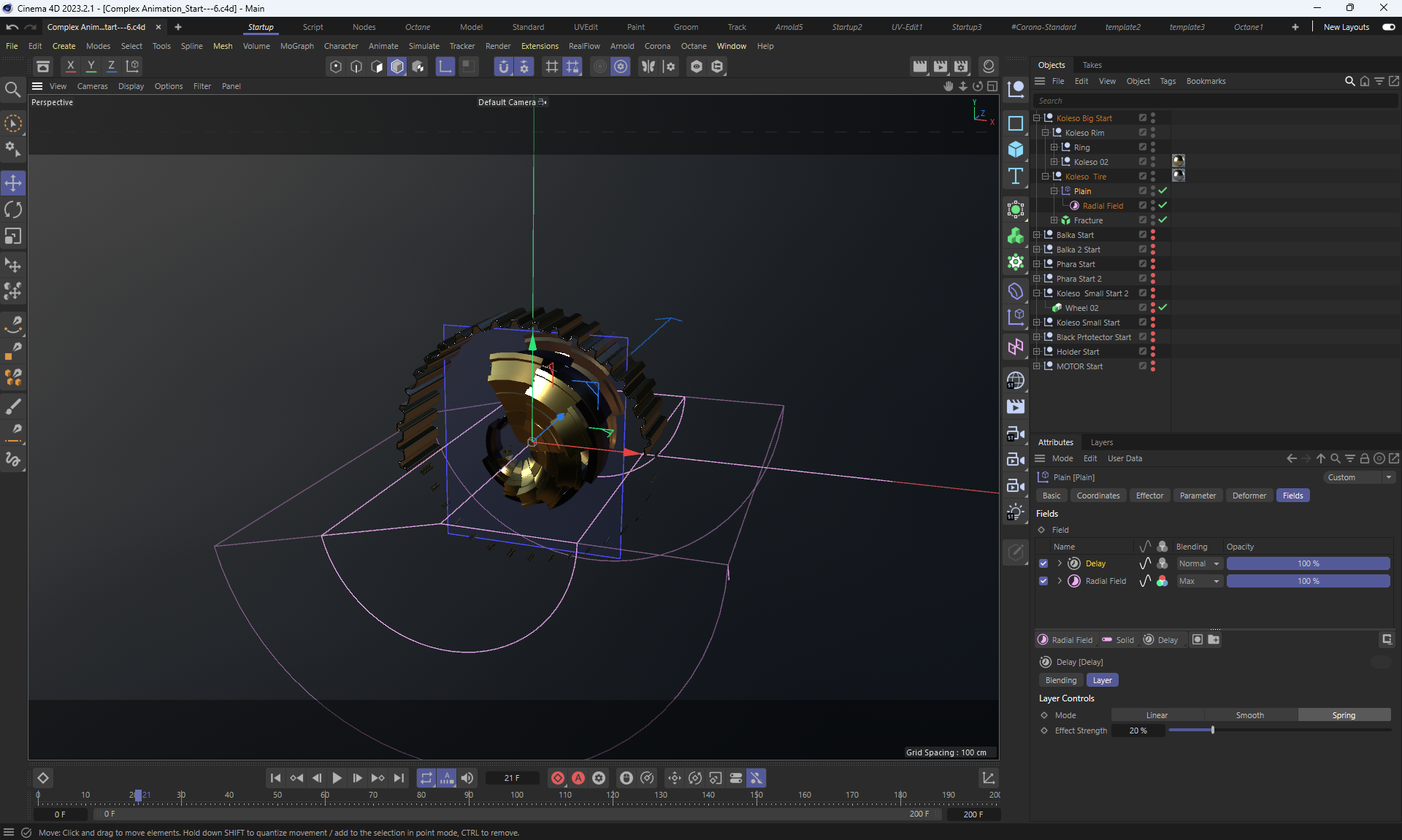Set Delay mode to Smooth
The image size is (1402, 840).
pos(1249,715)
